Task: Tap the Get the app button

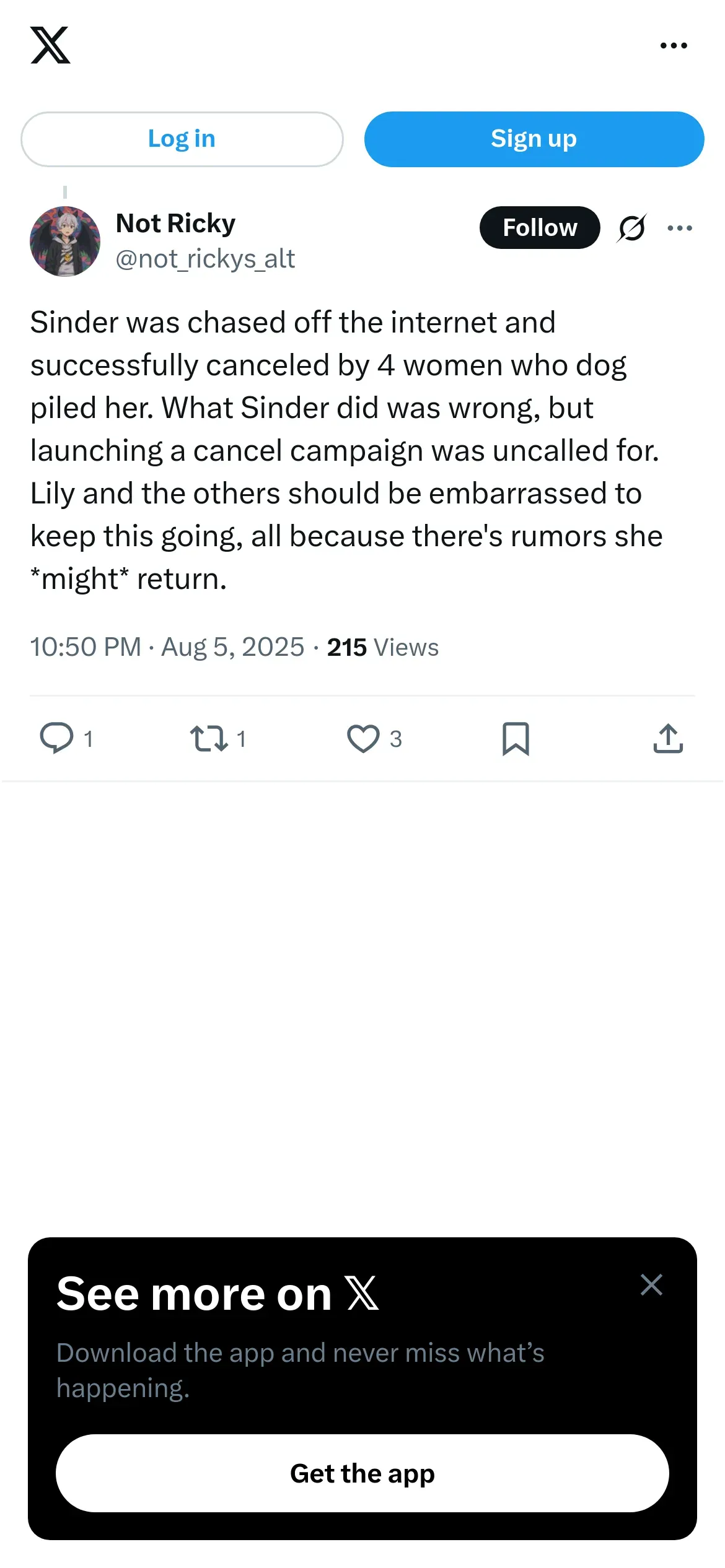Action: tap(362, 1473)
